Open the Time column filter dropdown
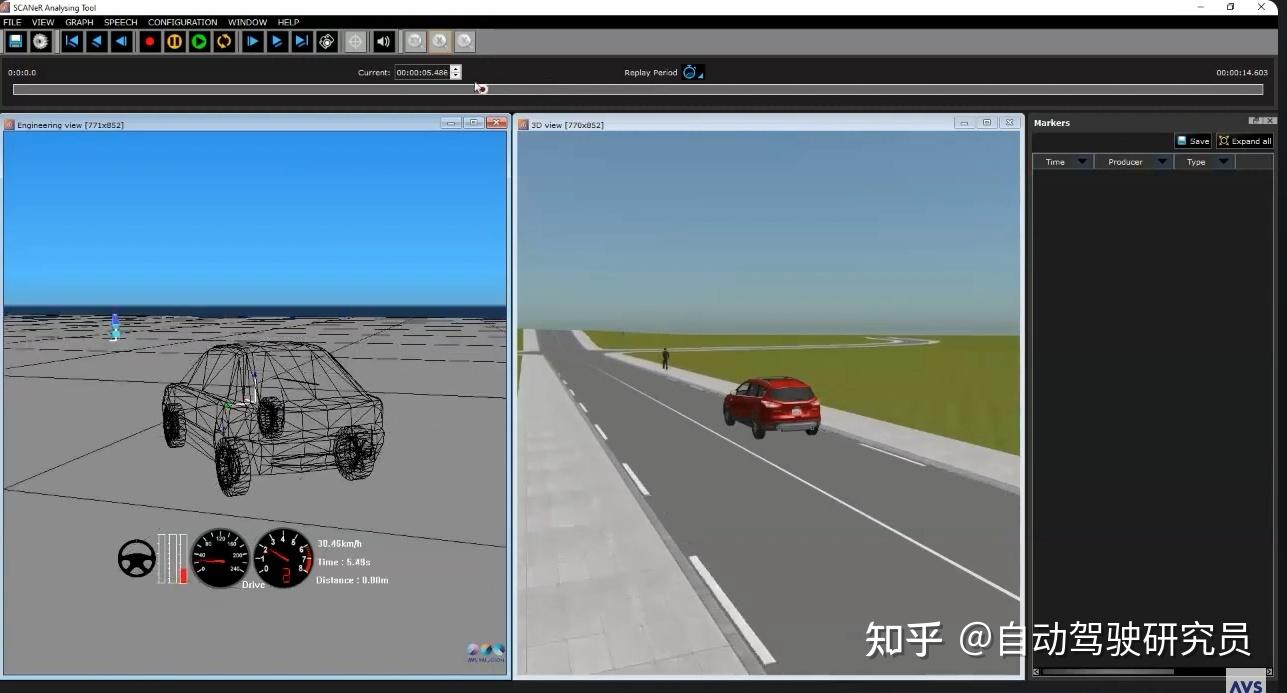1287x693 pixels. coord(1083,161)
